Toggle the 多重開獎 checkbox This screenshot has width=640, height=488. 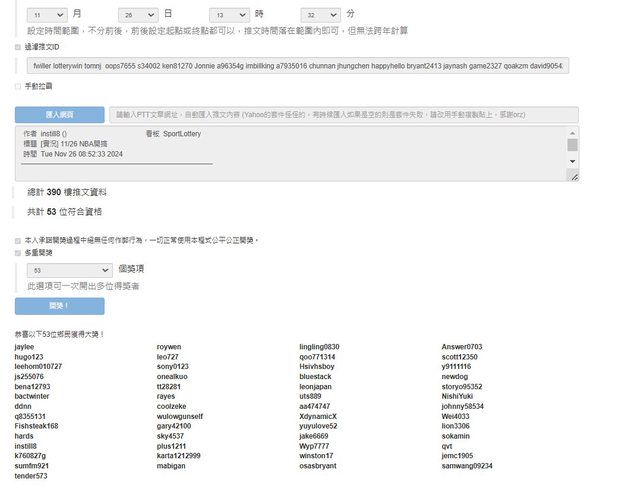(18, 253)
